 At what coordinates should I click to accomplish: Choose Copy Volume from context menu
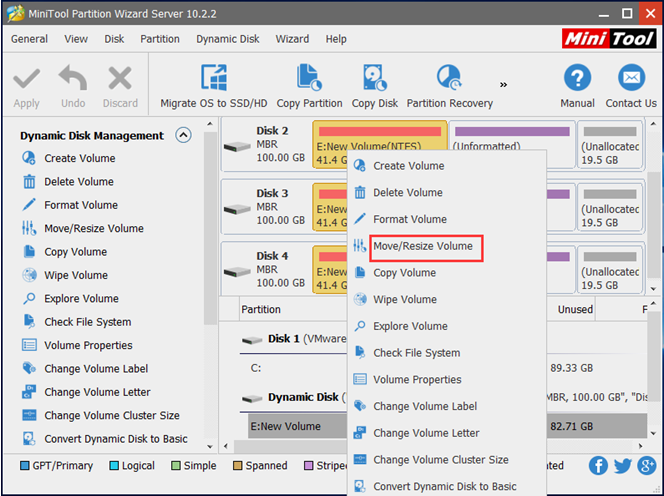tap(447, 273)
